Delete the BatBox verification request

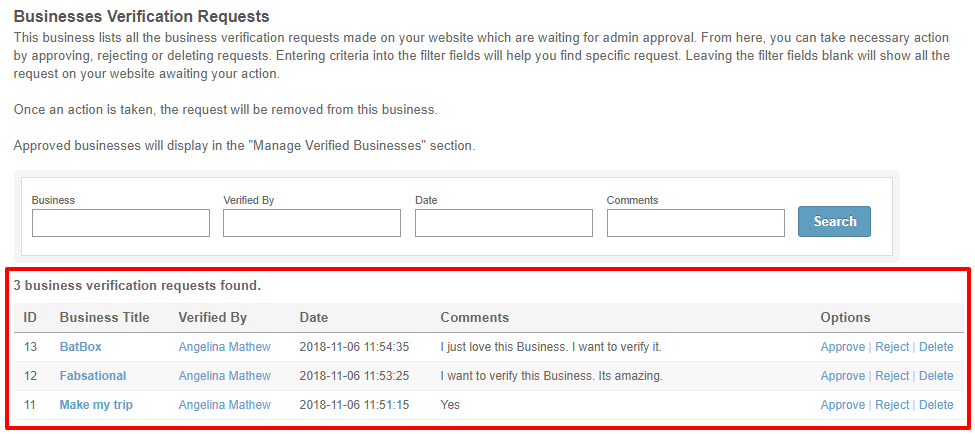pyautogui.click(x=936, y=347)
